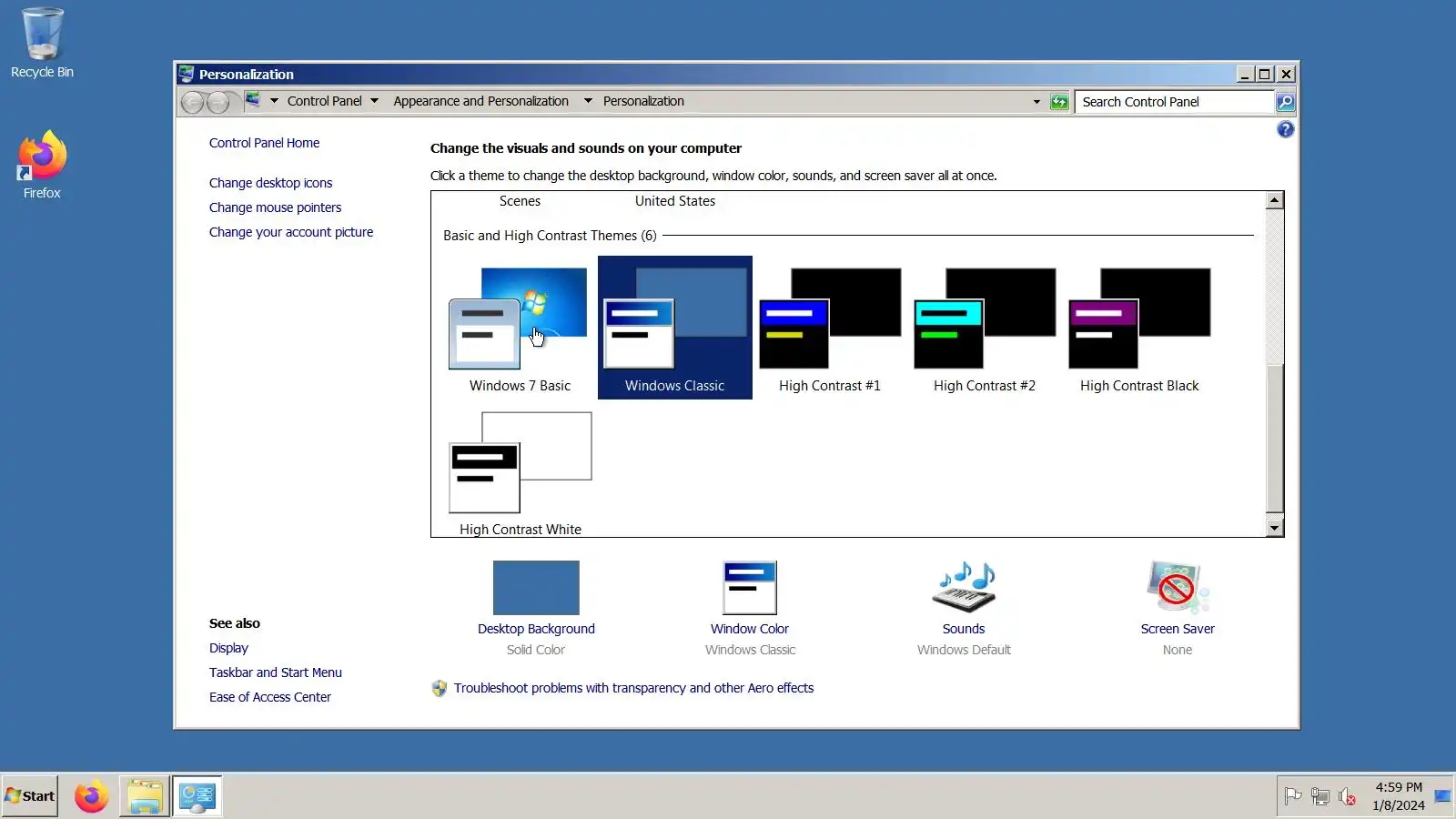Viewport: 1456px width, 819px height.
Task: Click the United States theme label
Action: coord(675,201)
